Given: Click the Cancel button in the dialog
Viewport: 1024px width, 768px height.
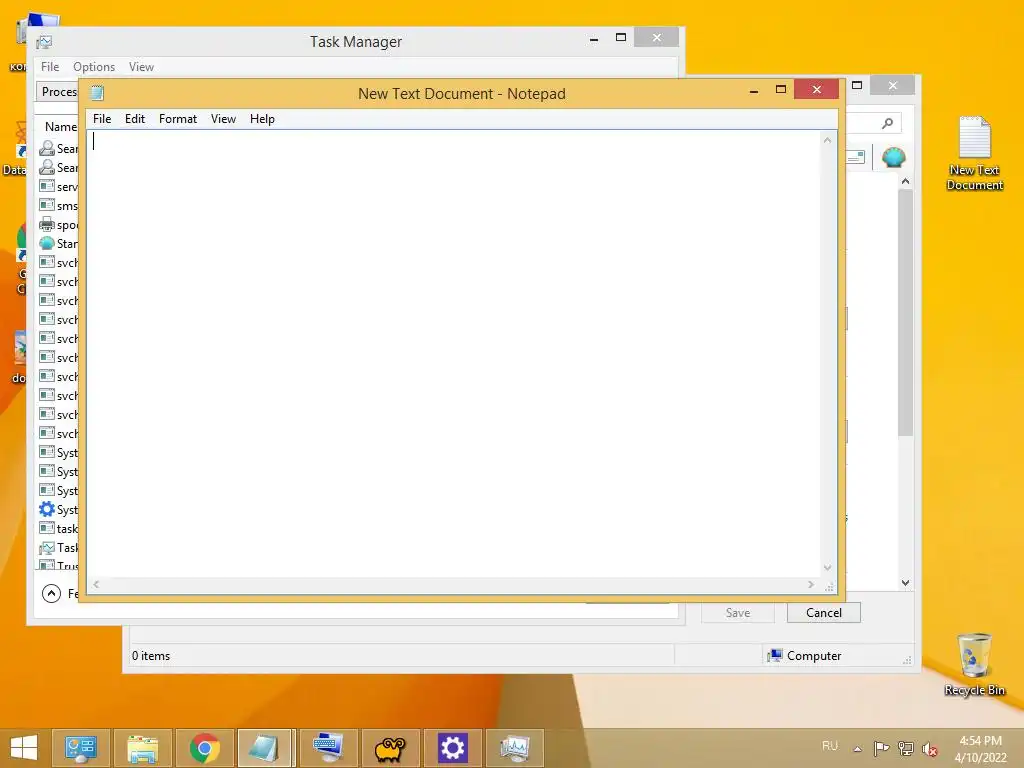Looking at the screenshot, I should click(x=824, y=613).
